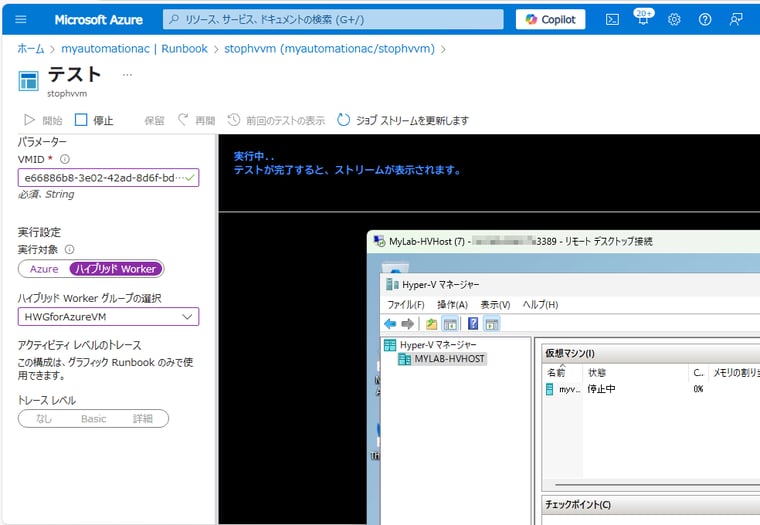Click the horizontal scrollbar in virtual machine list
This screenshot has height=525, width=760.
pyautogui.click(x=657, y=484)
